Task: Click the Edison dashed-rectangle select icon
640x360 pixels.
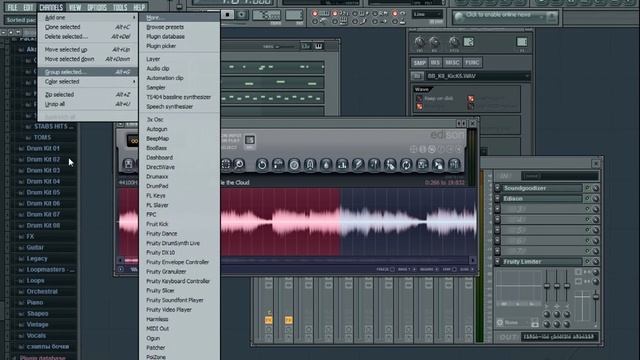Action: tap(226, 164)
